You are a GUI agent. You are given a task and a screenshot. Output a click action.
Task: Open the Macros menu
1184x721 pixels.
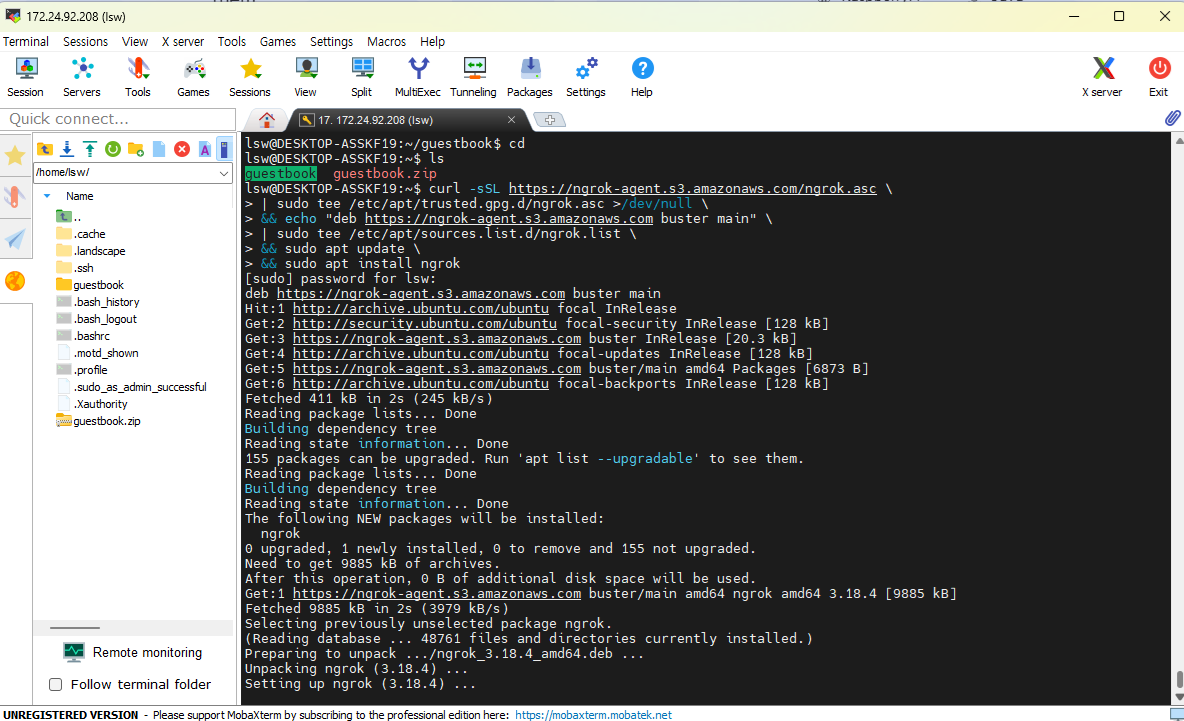click(x=387, y=42)
